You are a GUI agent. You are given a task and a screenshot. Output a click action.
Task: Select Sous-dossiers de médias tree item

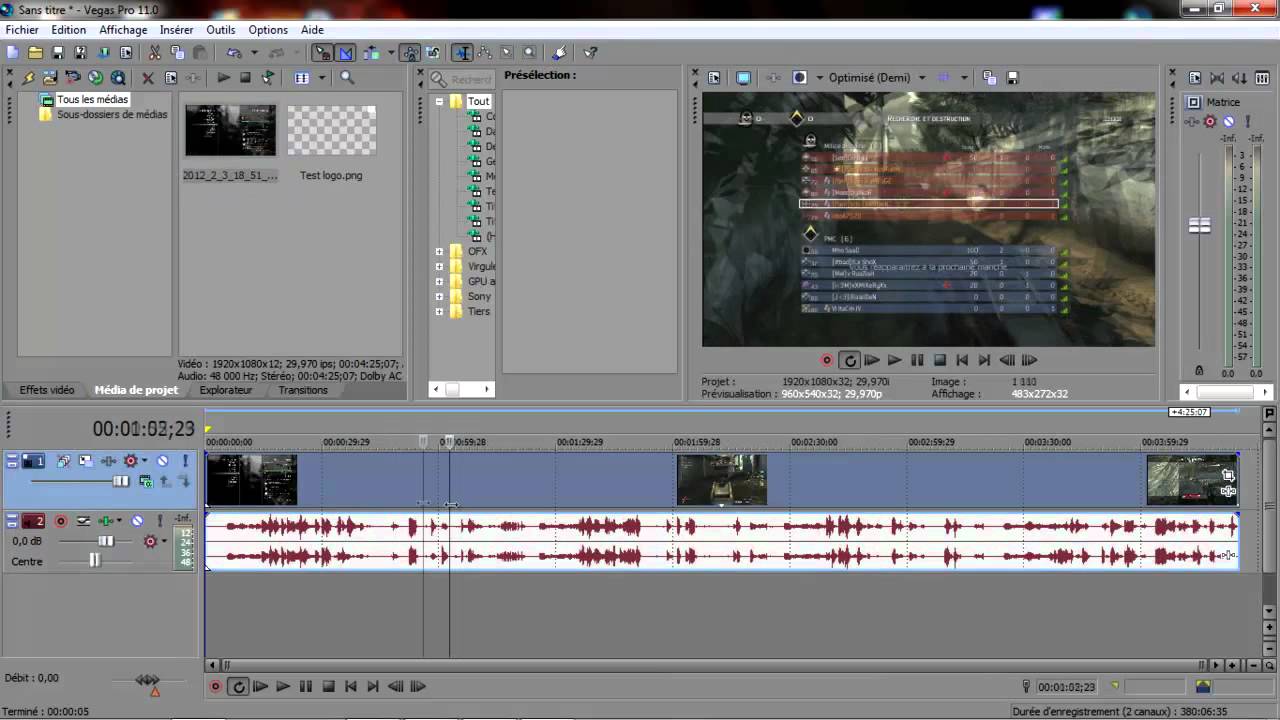[112, 114]
